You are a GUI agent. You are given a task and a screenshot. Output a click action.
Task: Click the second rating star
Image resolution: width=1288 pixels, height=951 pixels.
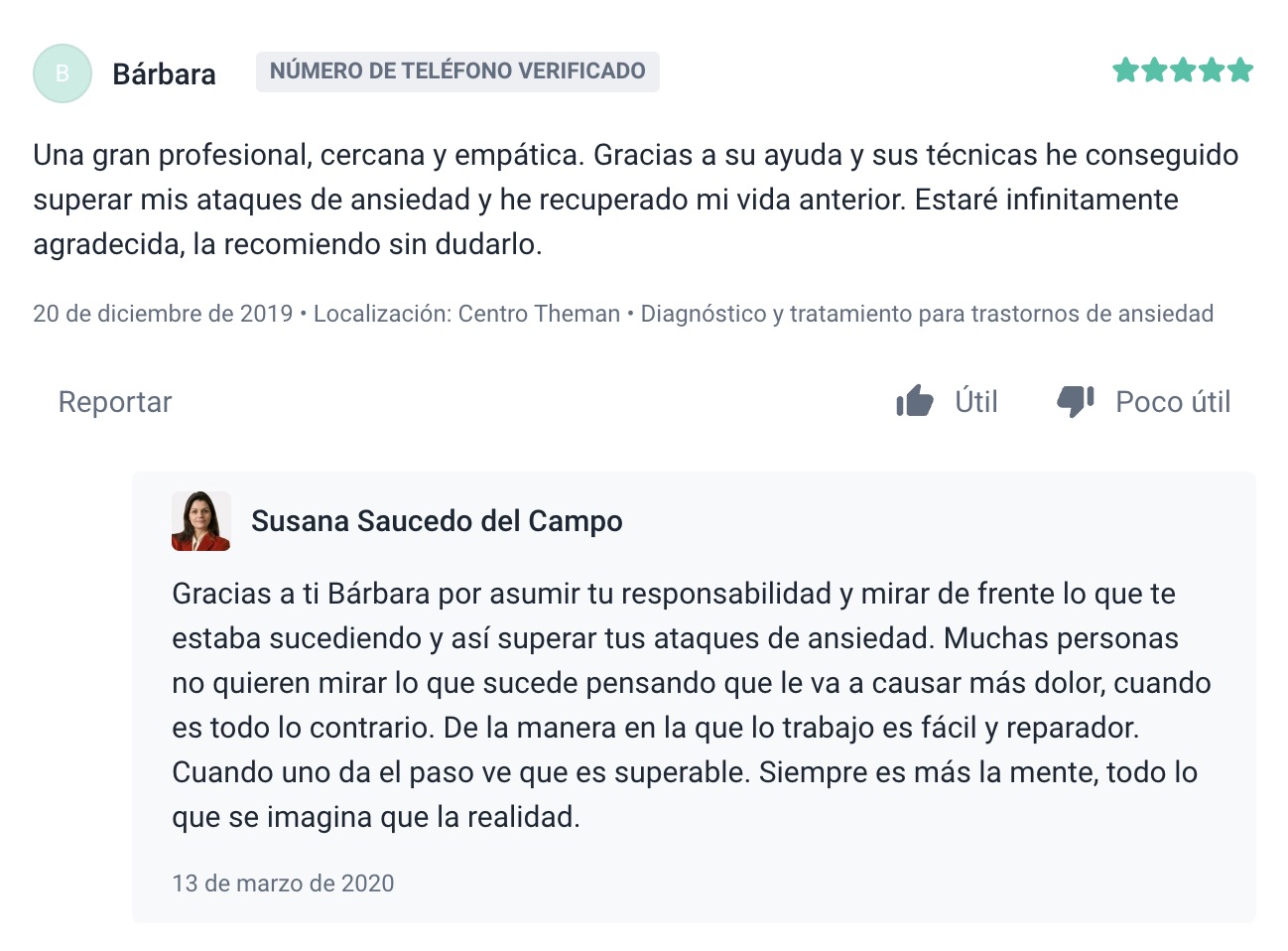coord(1154,70)
